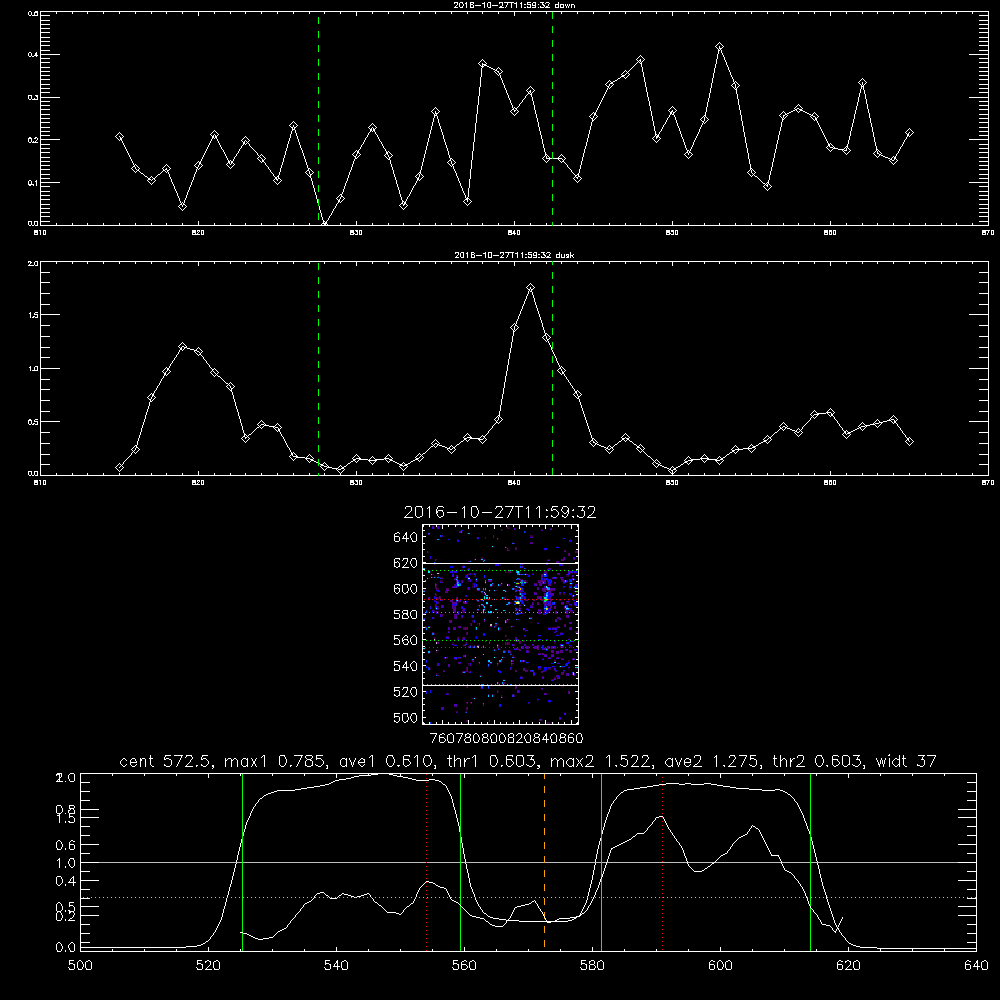Click the x-axis label '500' of bottom plot
Image resolution: width=1000 pixels, height=1000 pixels.
coord(80,966)
